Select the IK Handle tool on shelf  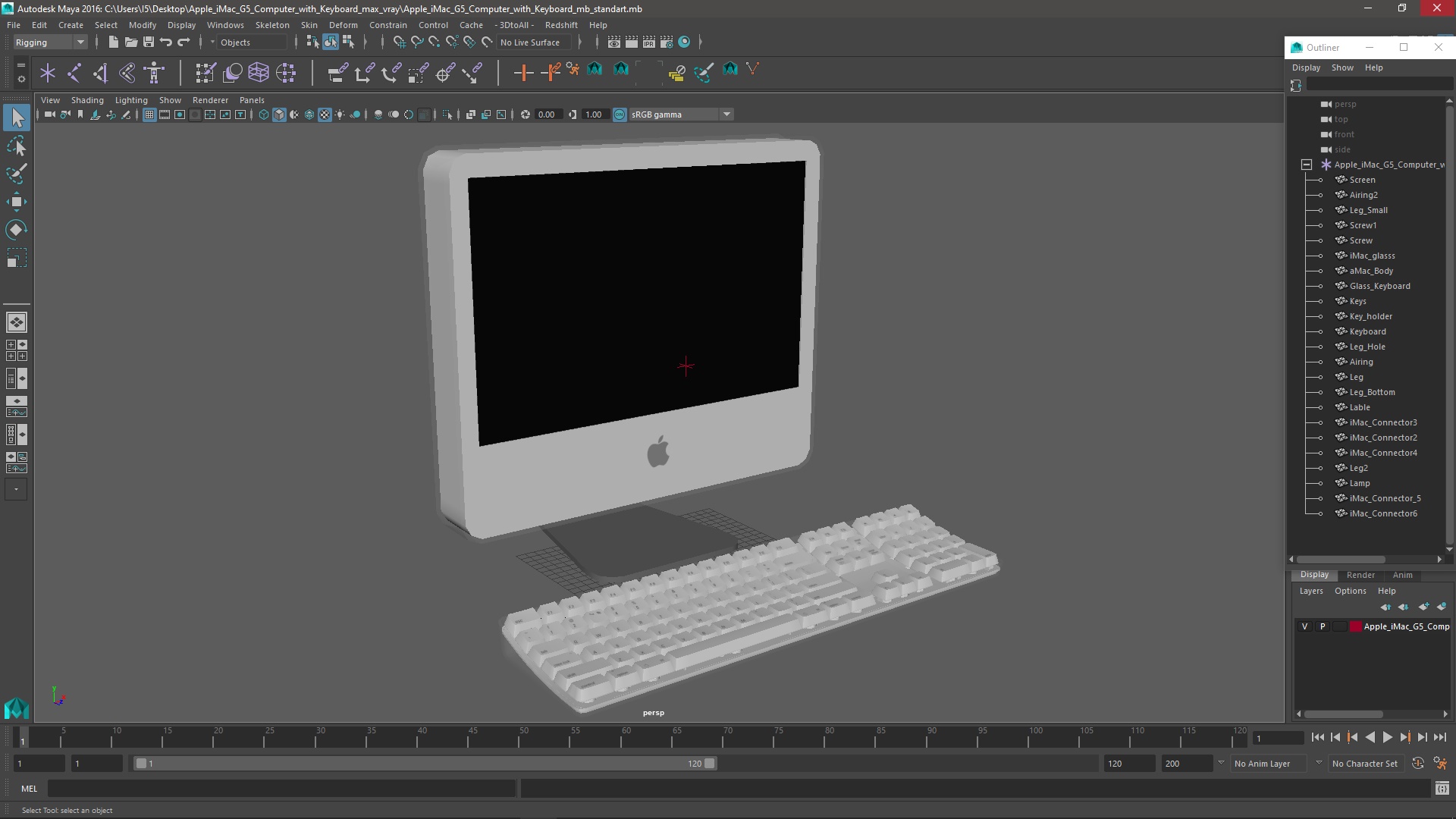[x=101, y=73]
